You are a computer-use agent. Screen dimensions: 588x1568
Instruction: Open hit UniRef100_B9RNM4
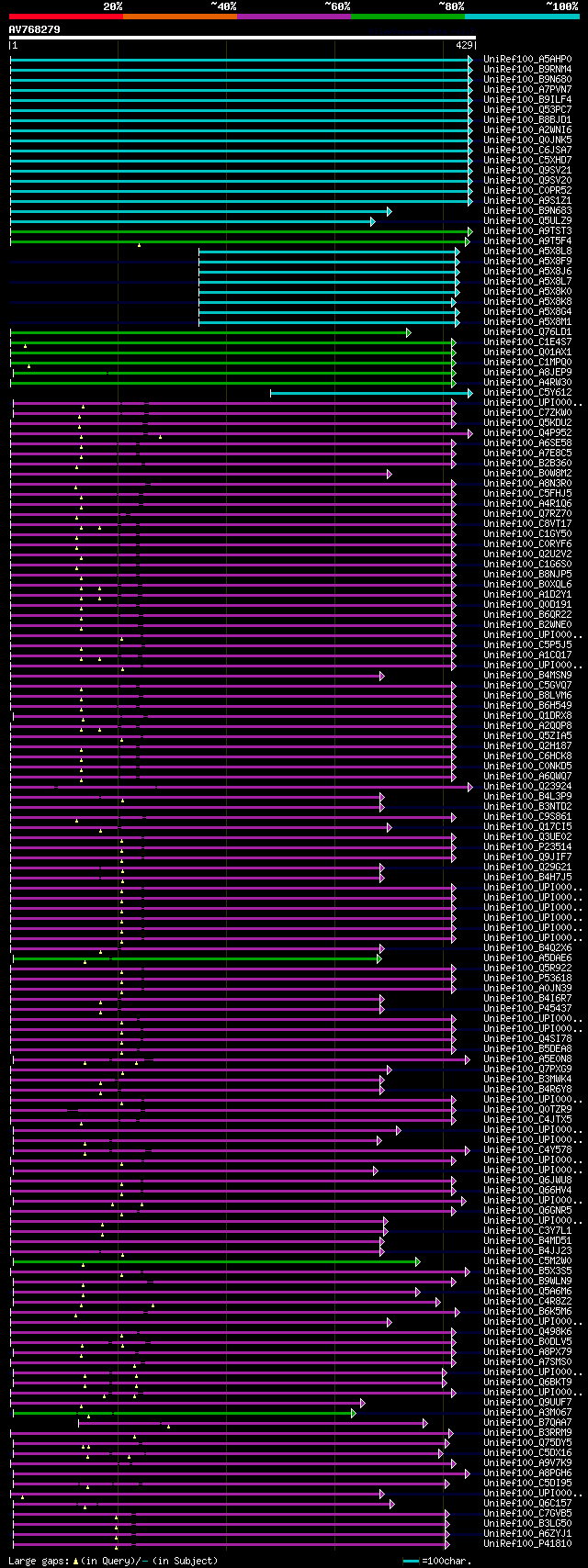pyautogui.click(x=527, y=70)
